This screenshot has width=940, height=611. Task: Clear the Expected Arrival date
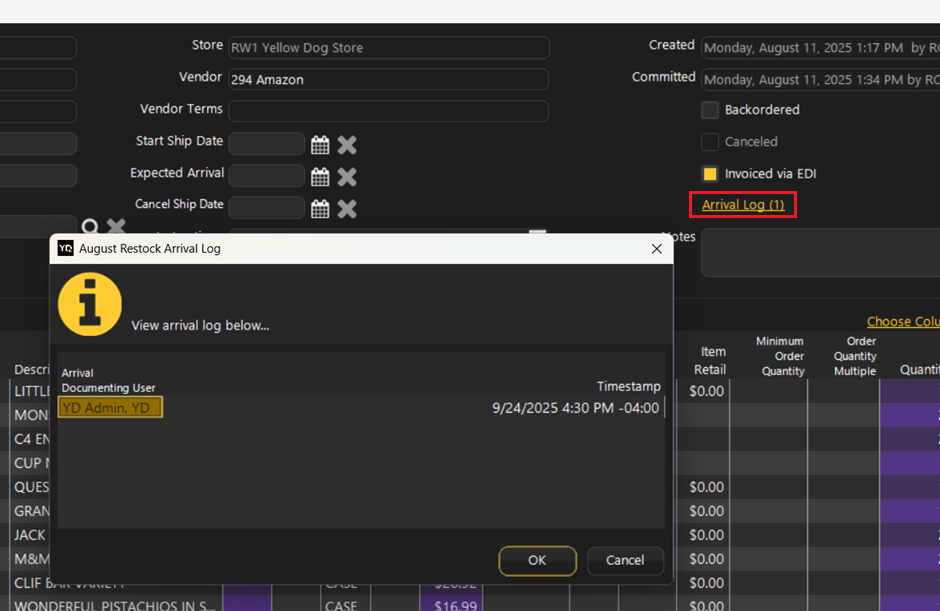[347, 177]
